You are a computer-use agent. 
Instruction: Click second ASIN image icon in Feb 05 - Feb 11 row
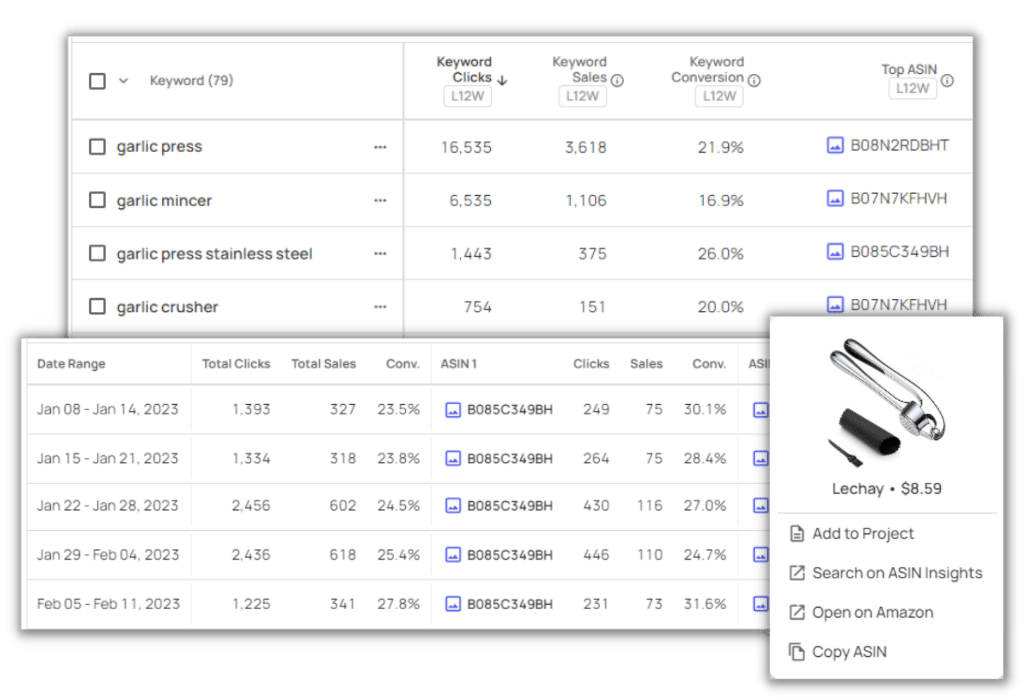[761, 605]
